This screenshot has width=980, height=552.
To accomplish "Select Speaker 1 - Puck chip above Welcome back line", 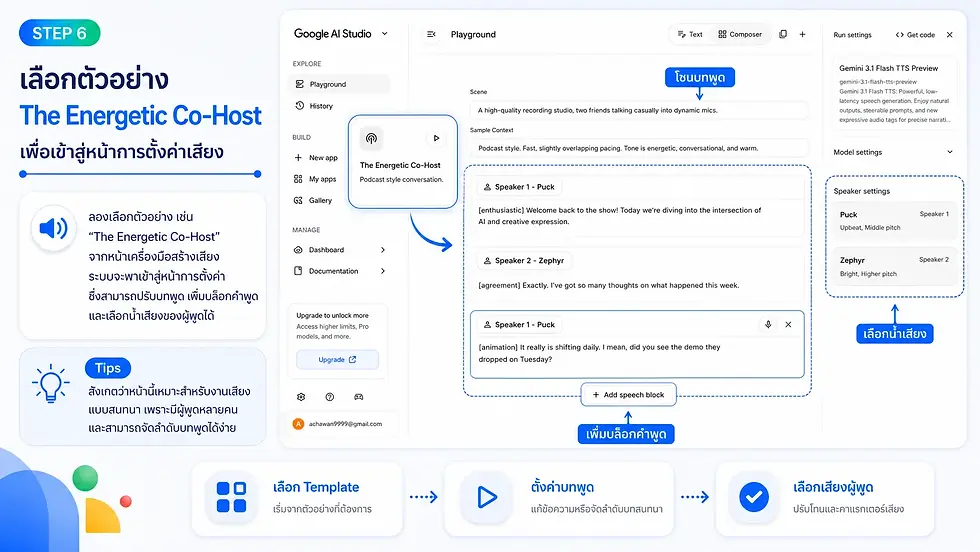I will [x=519, y=187].
